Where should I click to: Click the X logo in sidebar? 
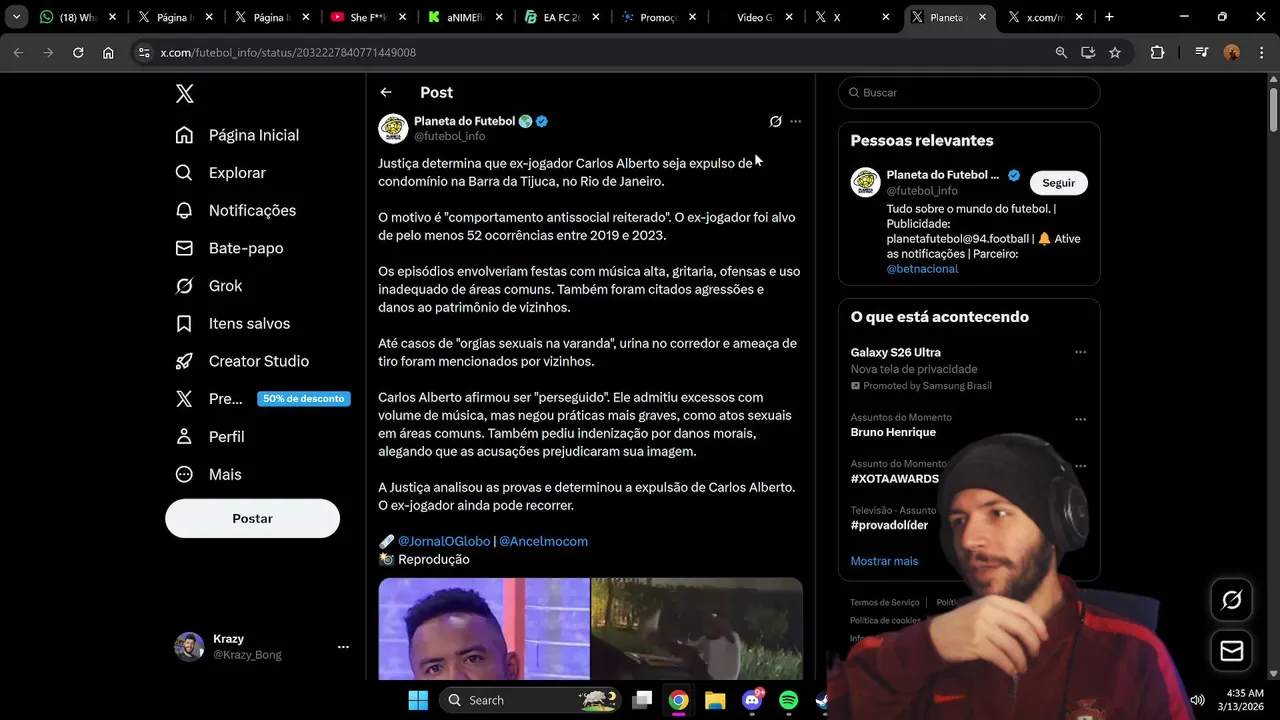click(x=185, y=94)
